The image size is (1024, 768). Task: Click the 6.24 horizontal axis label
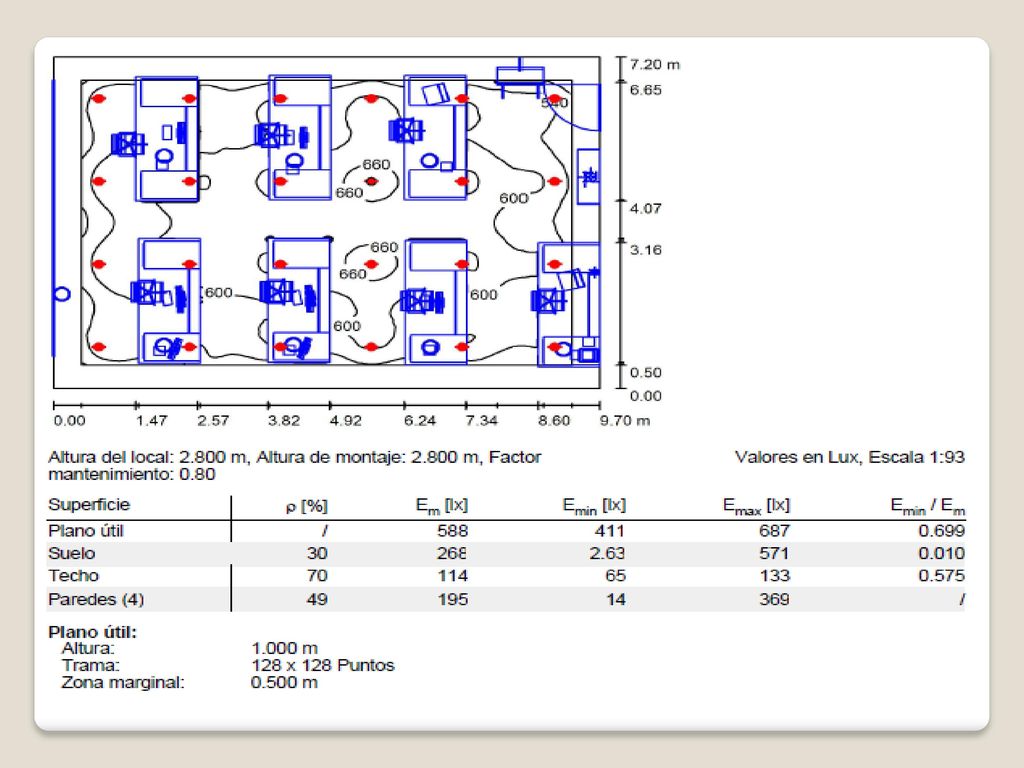pyautogui.click(x=419, y=421)
